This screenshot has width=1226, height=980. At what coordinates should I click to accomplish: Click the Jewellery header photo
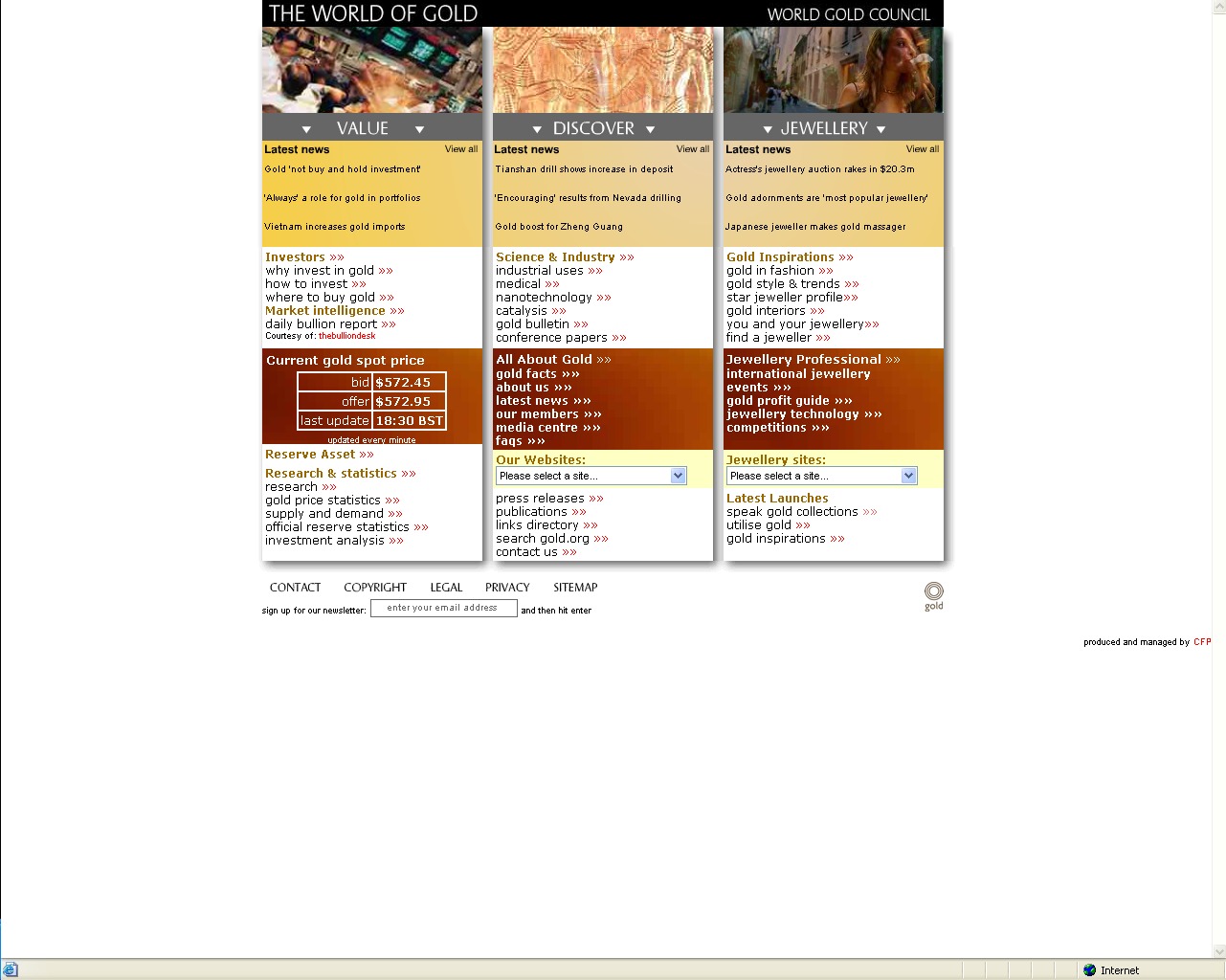(833, 70)
